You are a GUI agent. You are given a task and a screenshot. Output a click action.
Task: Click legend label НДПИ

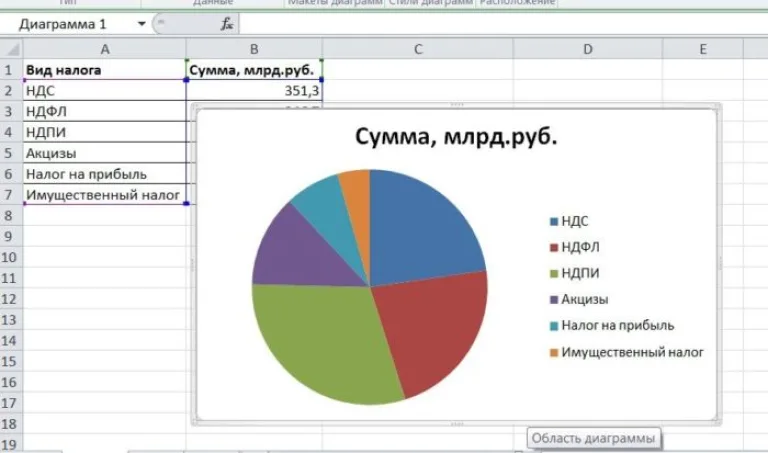pos(580,273)
